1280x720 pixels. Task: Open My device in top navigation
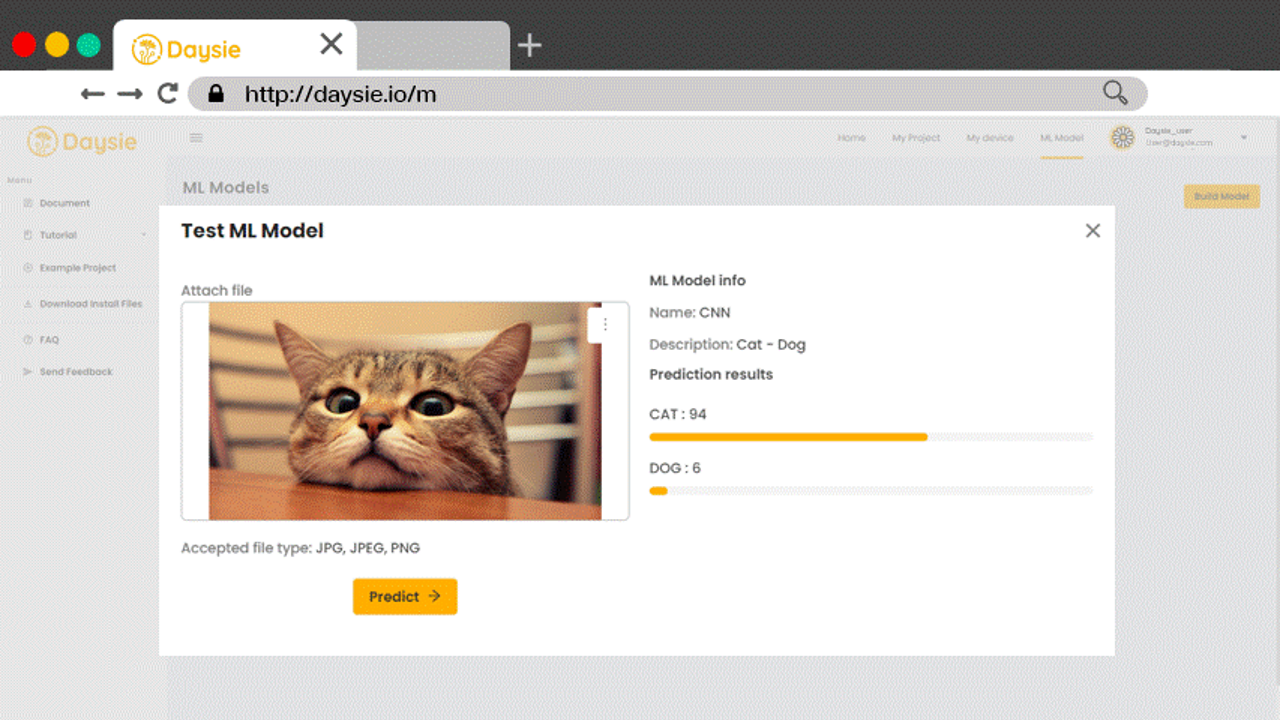[990, 138]
